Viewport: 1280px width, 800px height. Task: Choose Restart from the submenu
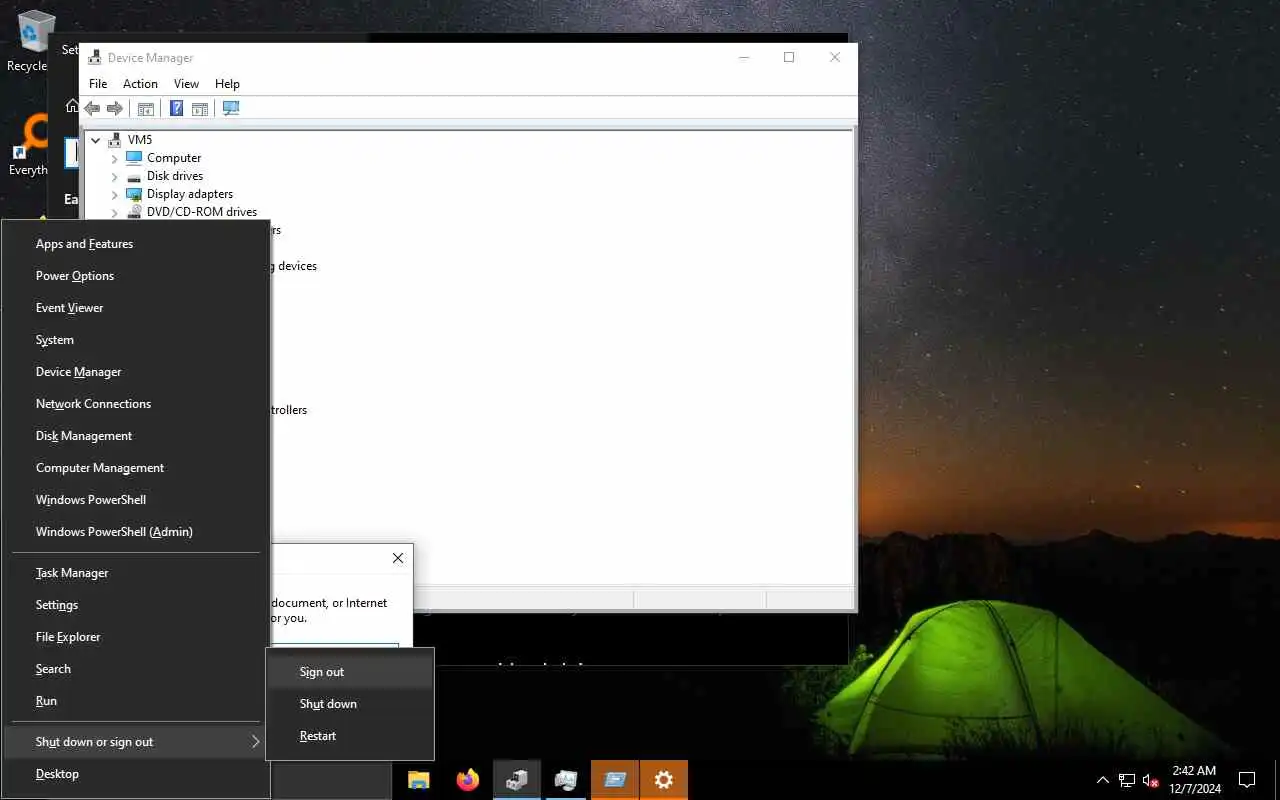pos(350,736)
